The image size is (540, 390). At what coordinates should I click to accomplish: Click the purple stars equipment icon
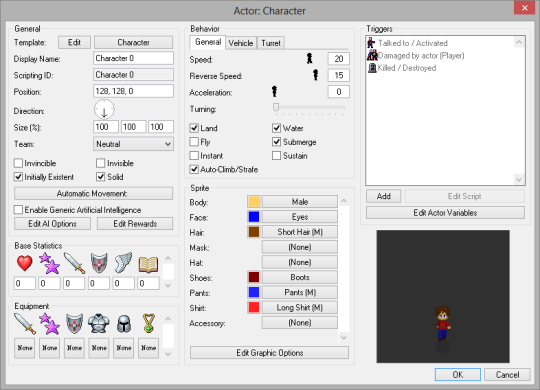tap(49, 324)
